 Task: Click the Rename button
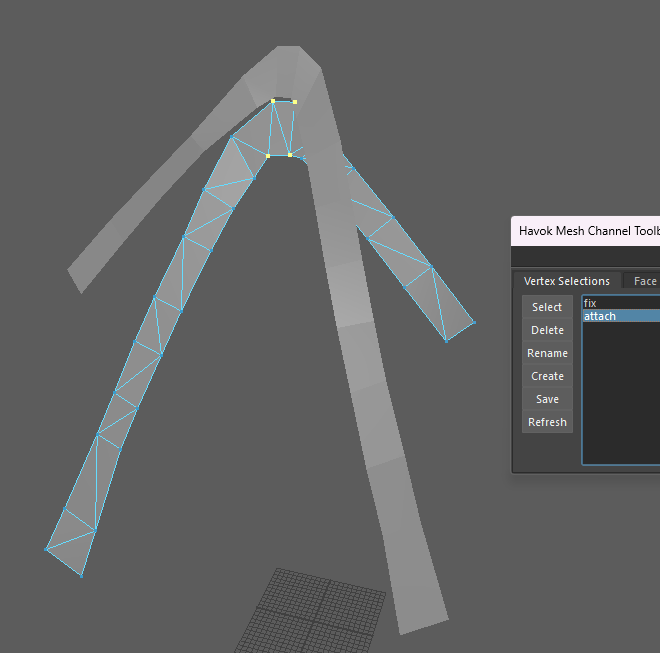click(547, 353)
